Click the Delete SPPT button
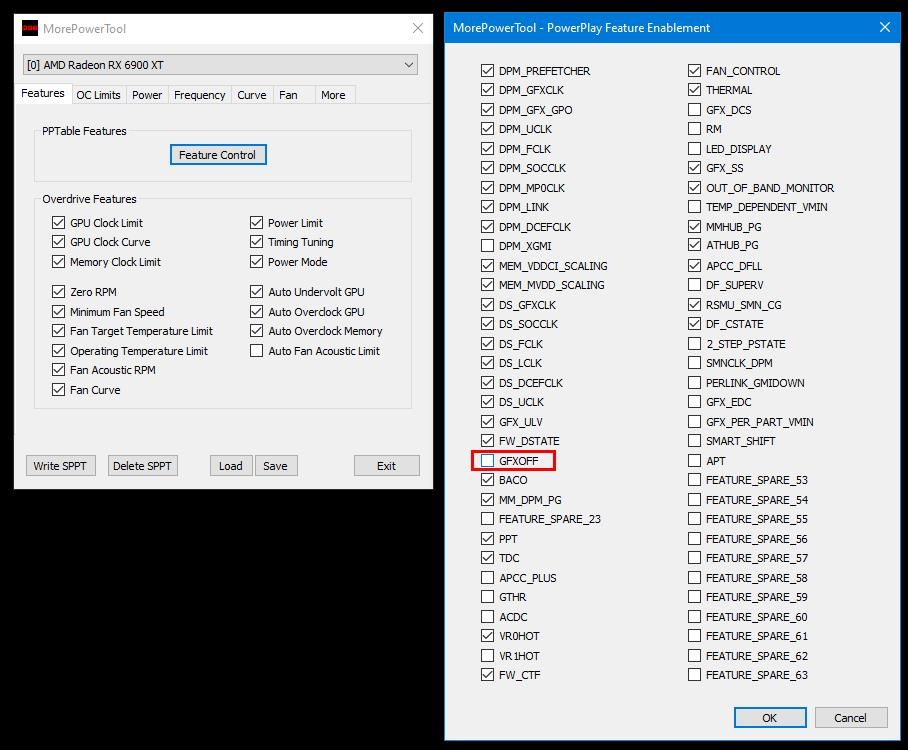The image size is (908, 750). [x=142, y=466]
